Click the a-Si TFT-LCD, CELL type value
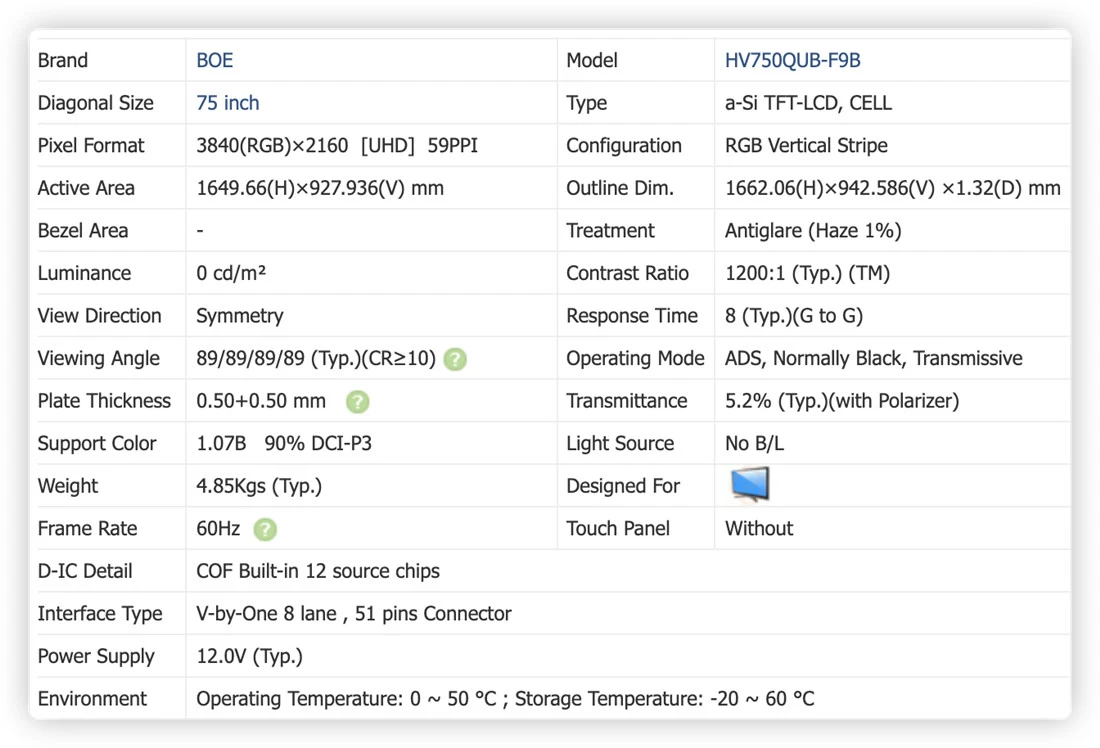This screenshot has height=748, width=1100. 808,103
